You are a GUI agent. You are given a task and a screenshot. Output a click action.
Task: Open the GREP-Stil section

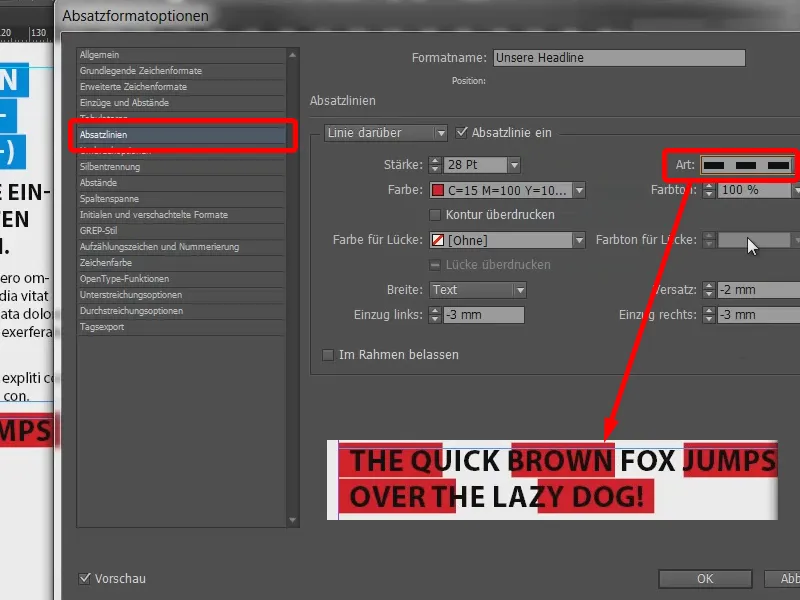tap(181, 231)
